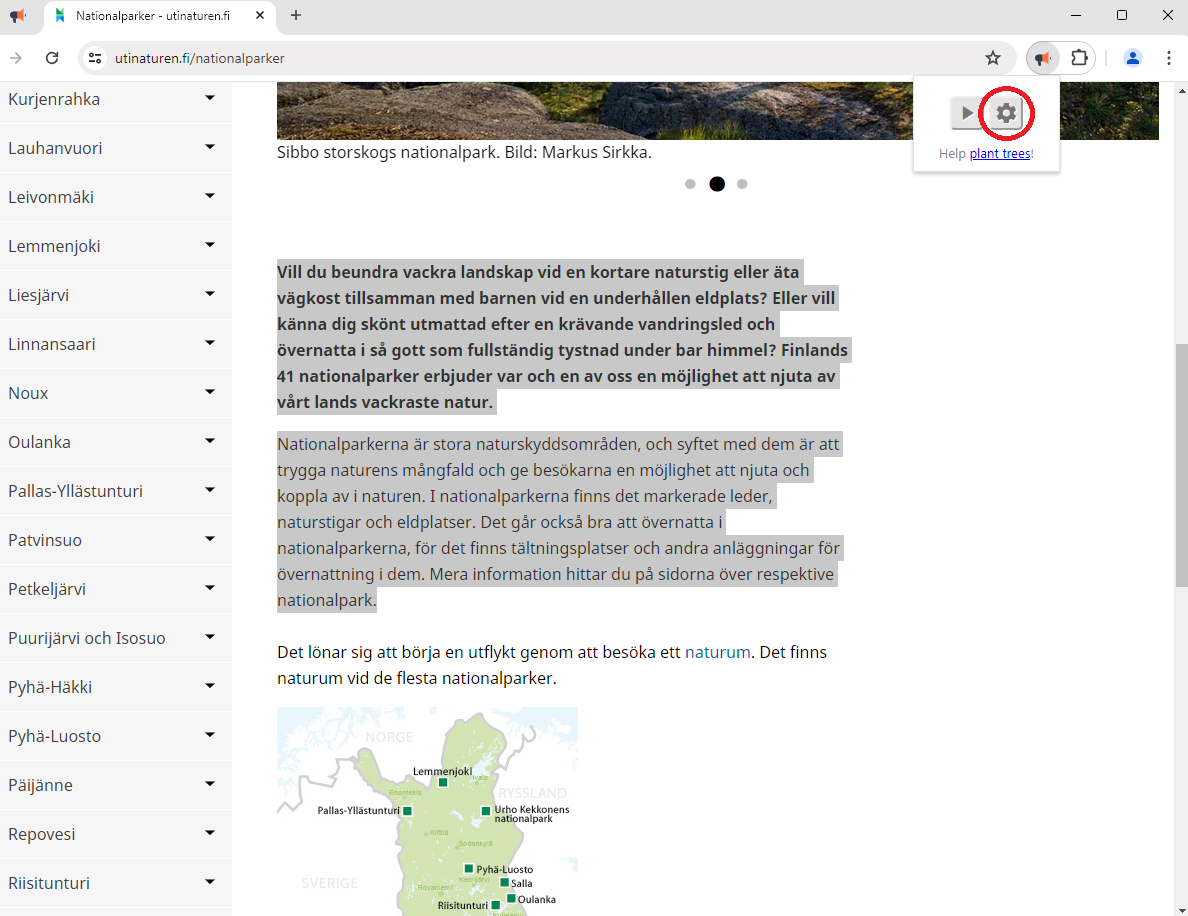Click the Read Aloud megaphone extension icon
Viewport: 1188px width, 916px height.
click(1043, 58)
